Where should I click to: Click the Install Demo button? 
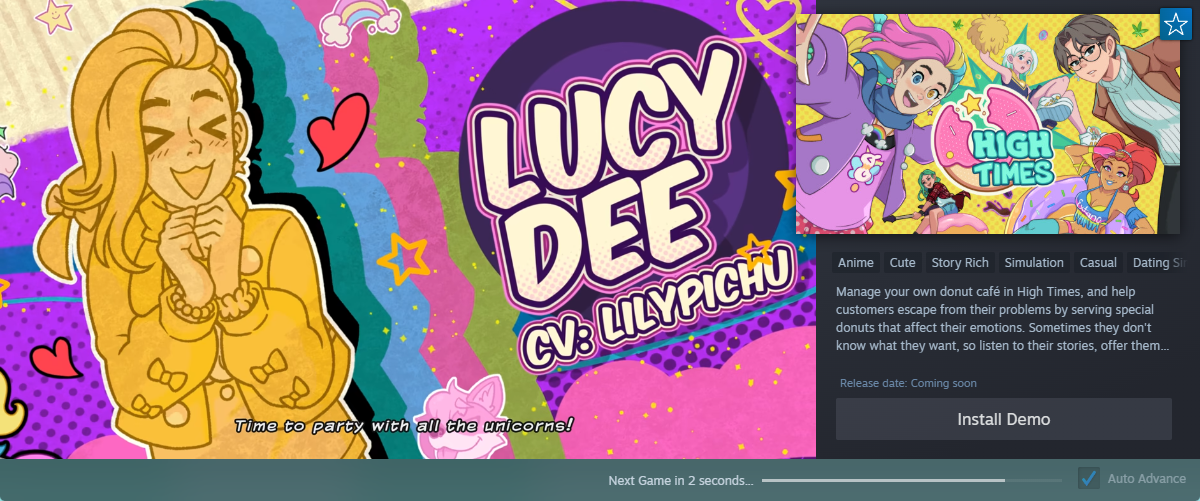[x=1003, y=419]
